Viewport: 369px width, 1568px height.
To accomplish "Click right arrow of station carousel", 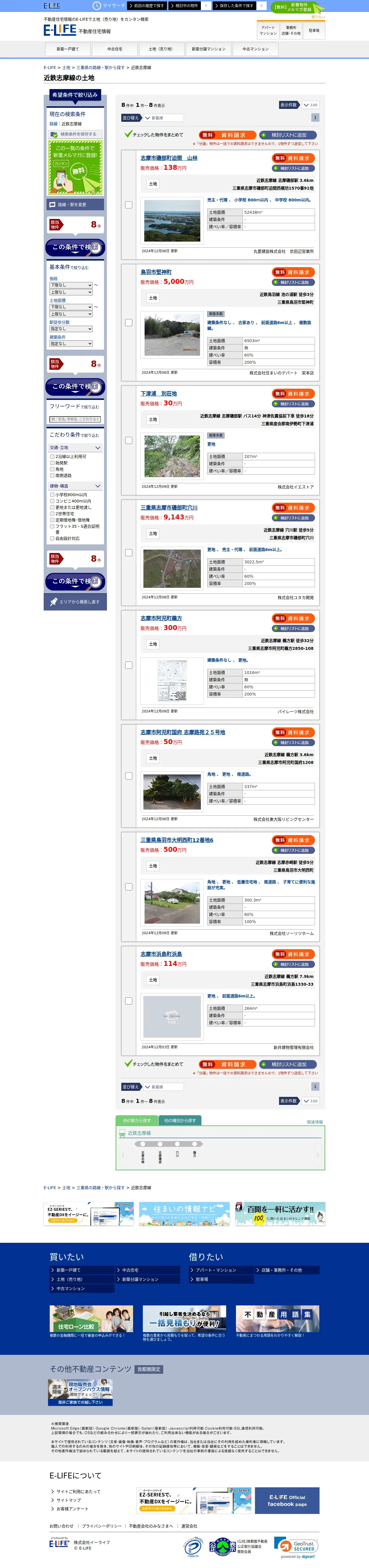I will click(317, 1154).
